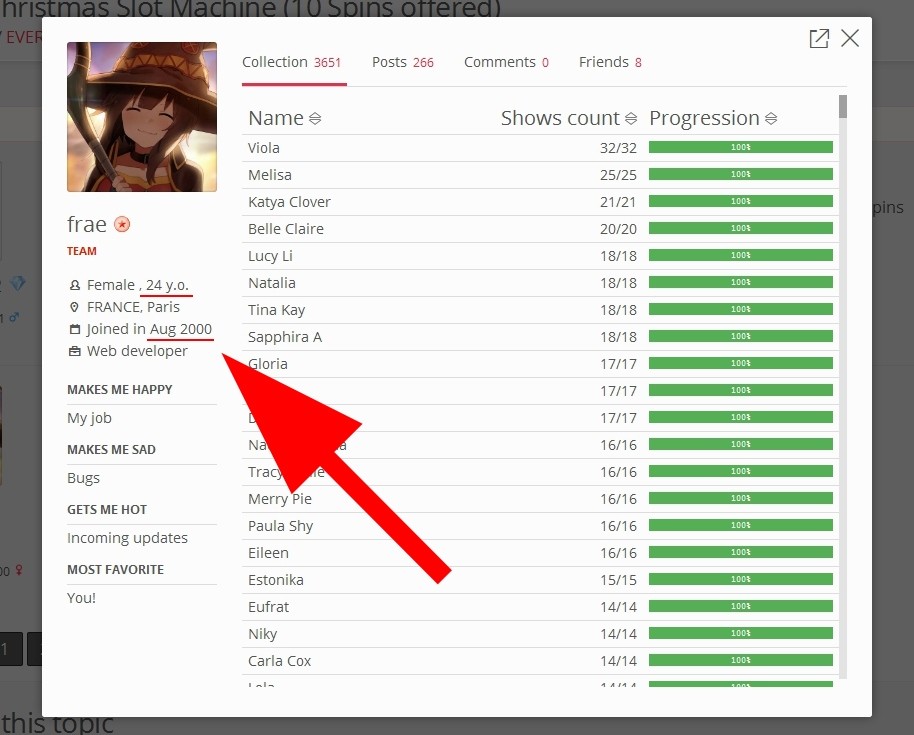The height and width of the screenshot is (735, 914).
Task: Click the collection list scrollbar
Action: [843, 380]
